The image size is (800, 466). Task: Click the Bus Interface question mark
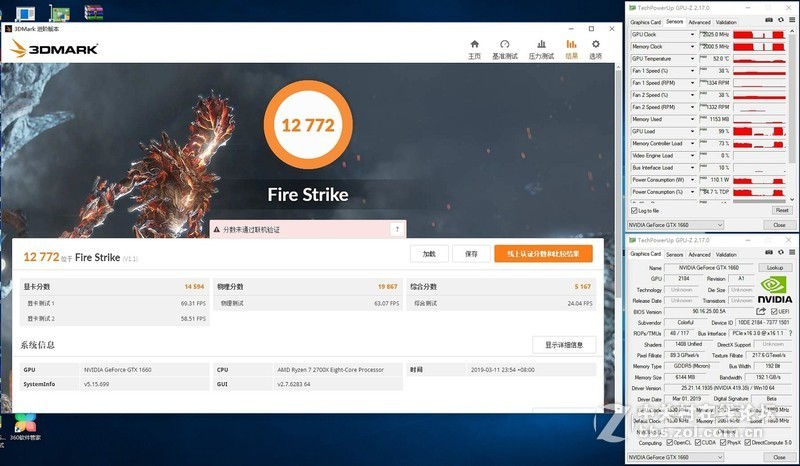point(790,333)
